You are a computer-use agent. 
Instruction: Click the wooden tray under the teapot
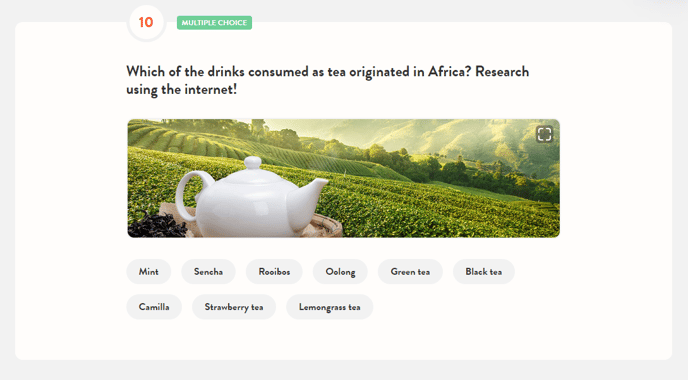tap(326, 226)
